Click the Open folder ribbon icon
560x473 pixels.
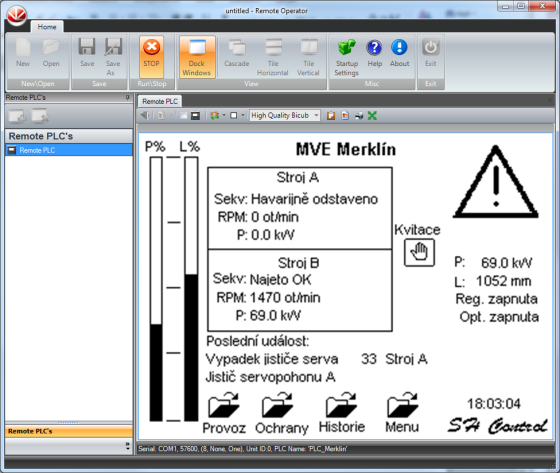51,53
